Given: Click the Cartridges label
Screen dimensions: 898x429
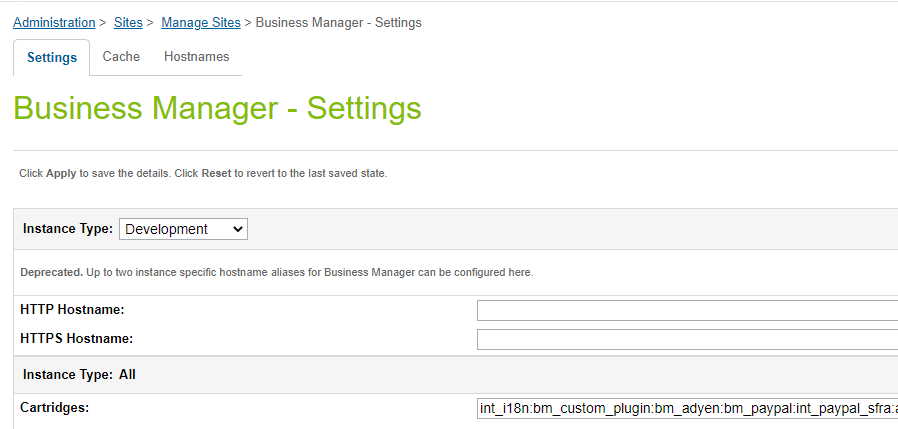Looking at the screenshot, I should 54,408.
